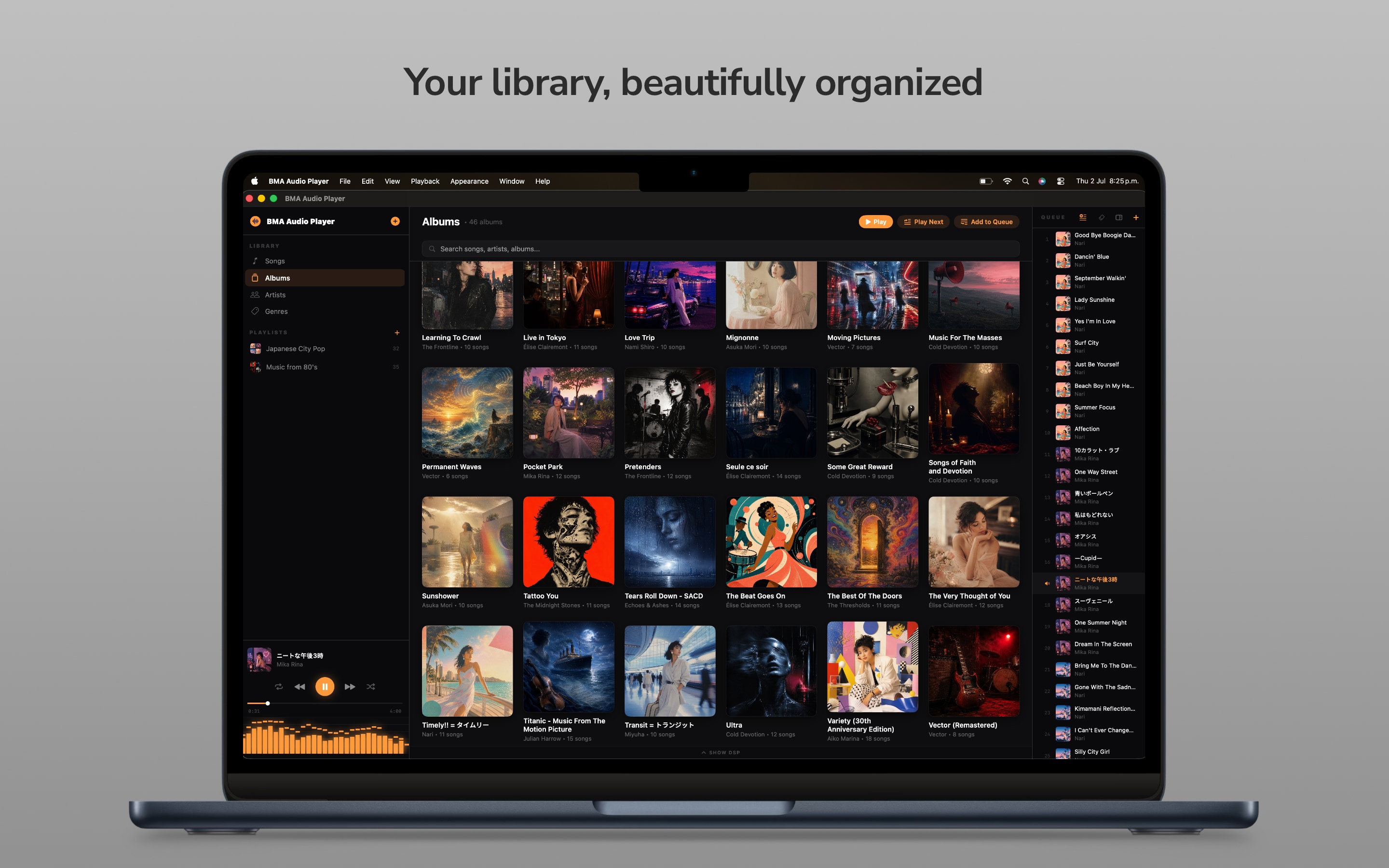The height and width of the screenshot is (868, 1389).
Task: Open Spotlight search in the menu bar
Action: pyautogui.click(x=1025, y=181)
